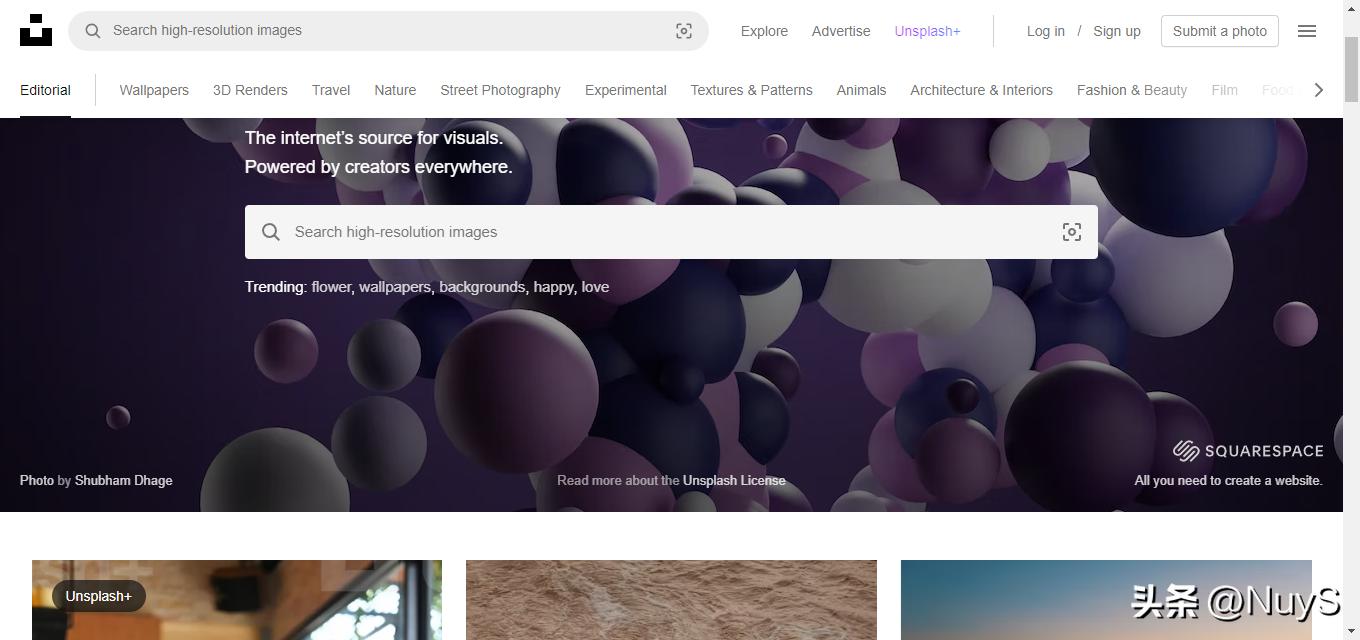The height and width of the screenshot is (640, 1360).
Task: Click the Squarespace sponsor logo
Action: coord(1248,451)
